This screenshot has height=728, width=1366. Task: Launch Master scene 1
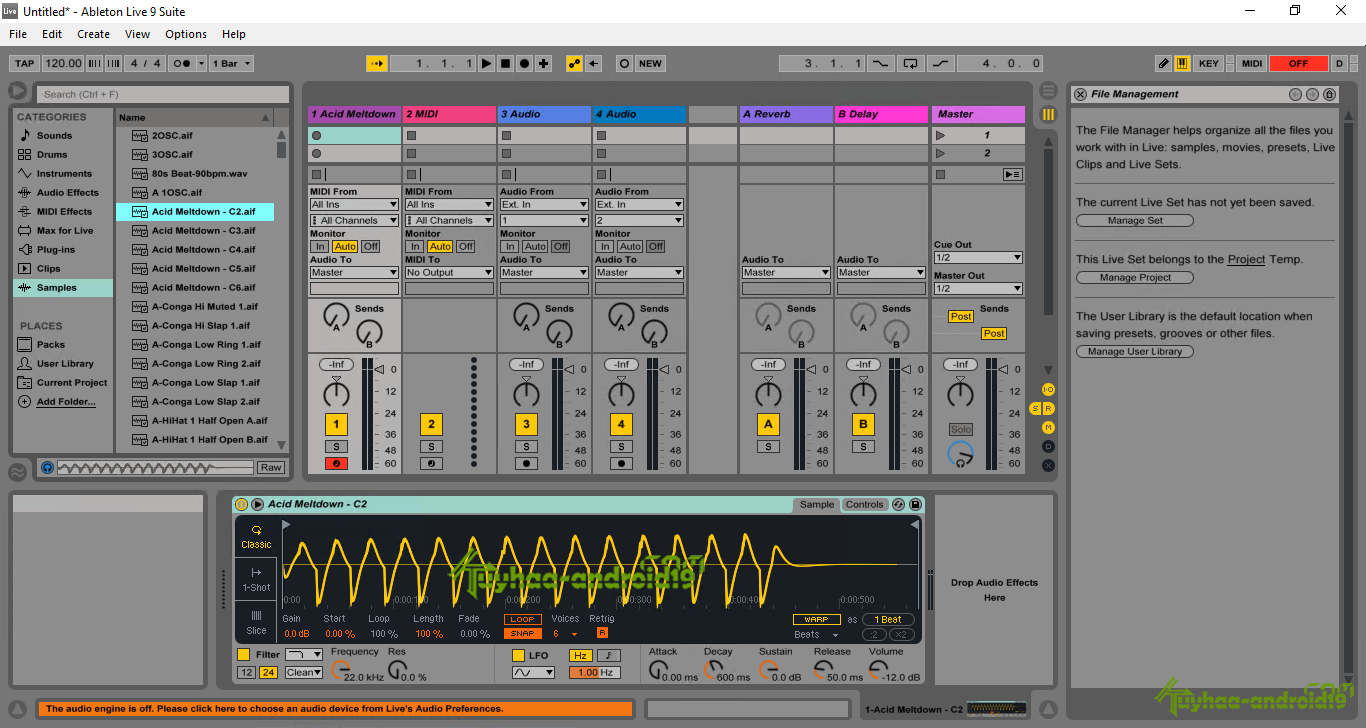click(940, 135)
